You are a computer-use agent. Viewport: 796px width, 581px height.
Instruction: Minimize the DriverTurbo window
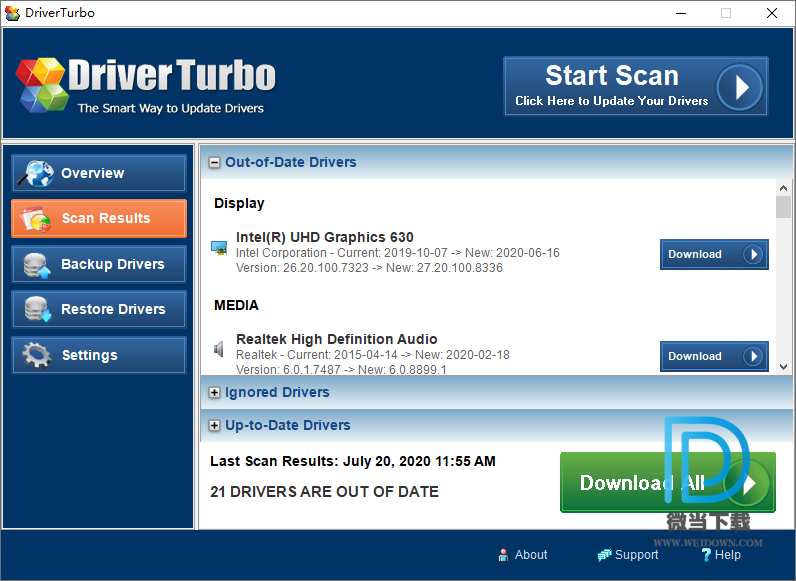pos(681,13)
